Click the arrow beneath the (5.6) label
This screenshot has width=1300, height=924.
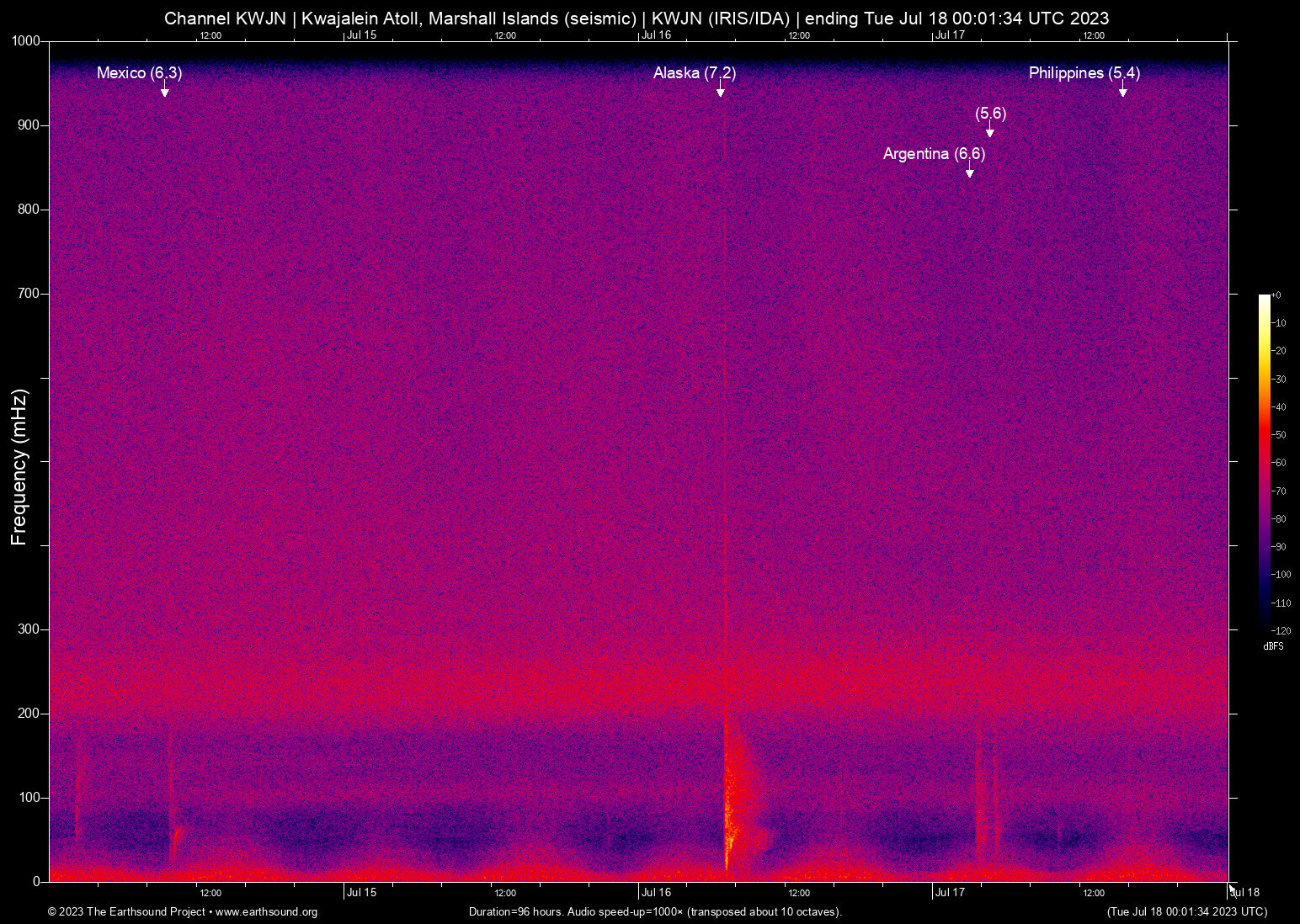pos(990,130)
